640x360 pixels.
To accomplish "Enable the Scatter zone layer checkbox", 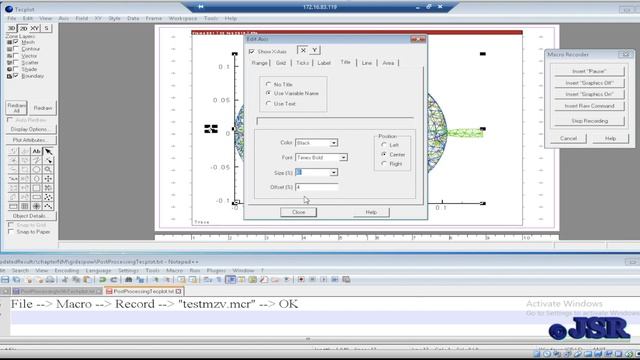I will [16, 62].
